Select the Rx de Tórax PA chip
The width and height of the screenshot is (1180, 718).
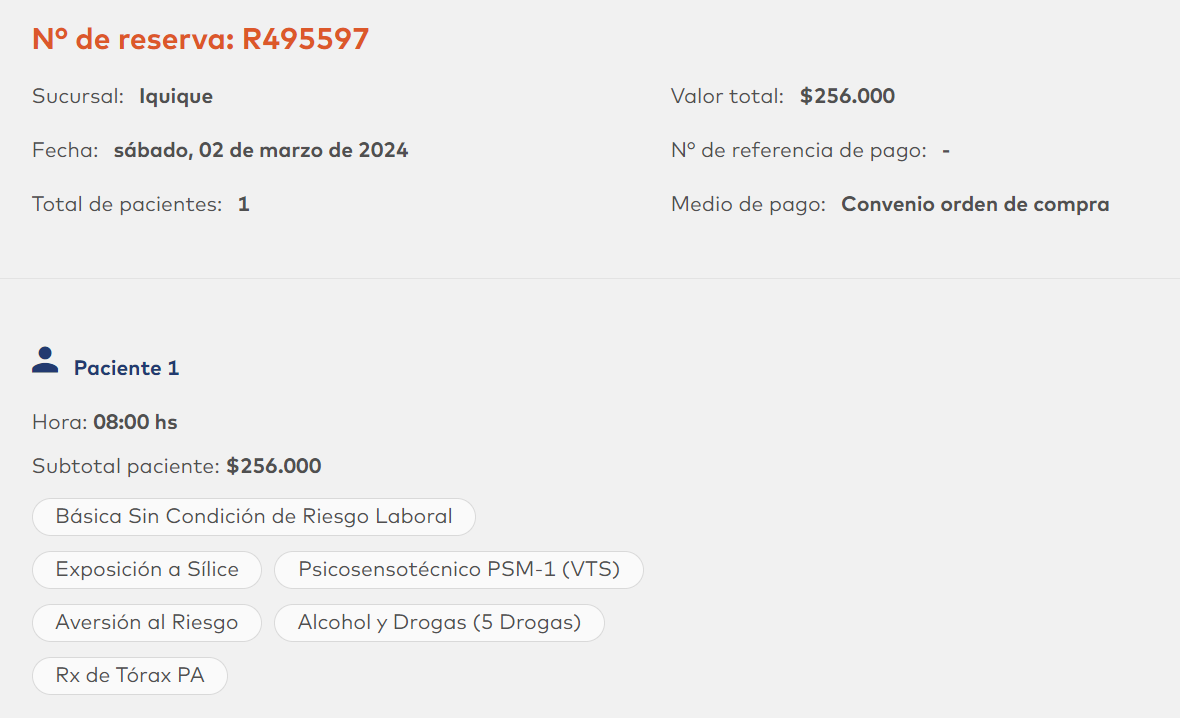pos(130,676)
